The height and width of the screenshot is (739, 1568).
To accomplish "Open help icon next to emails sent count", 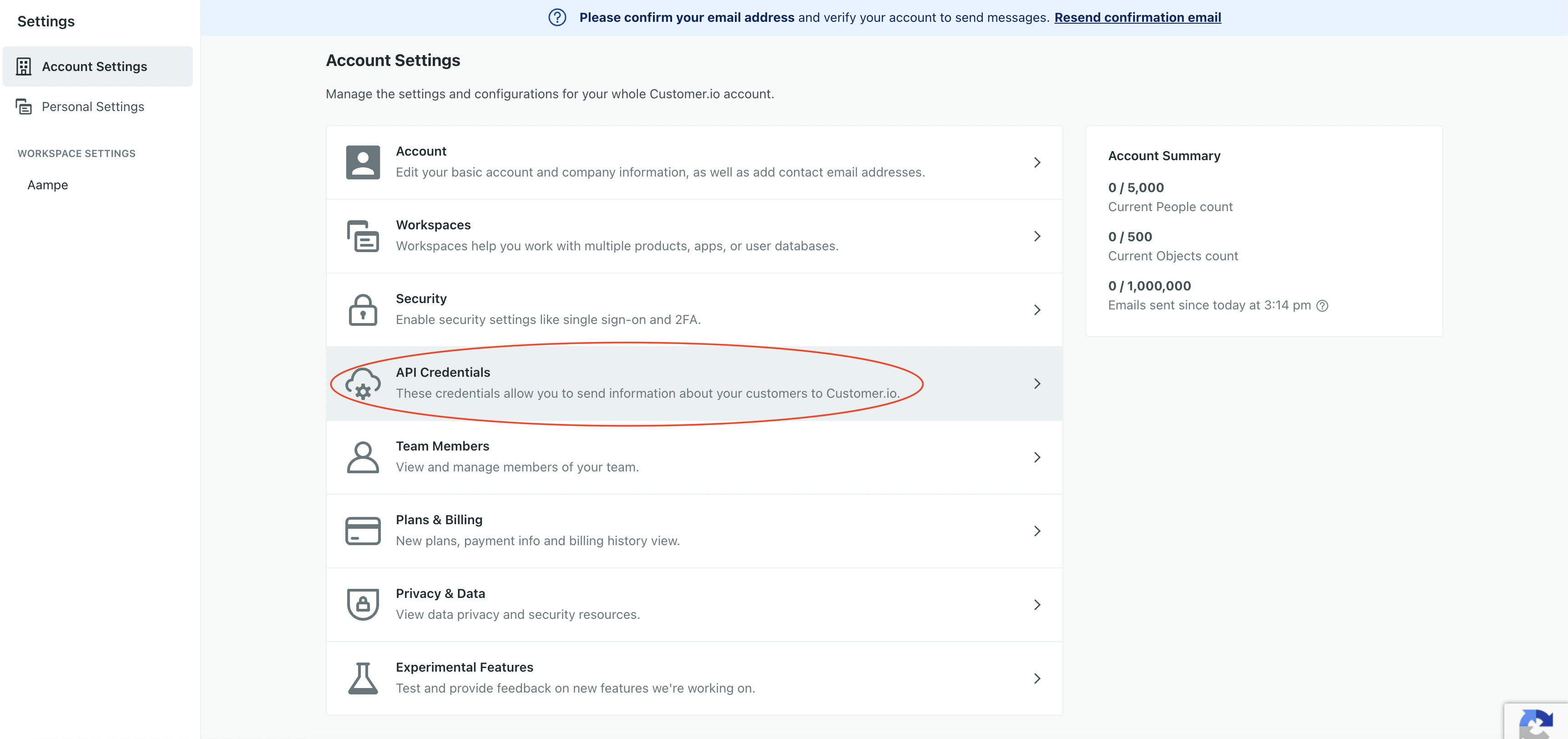I will (x=1322, y=305).
